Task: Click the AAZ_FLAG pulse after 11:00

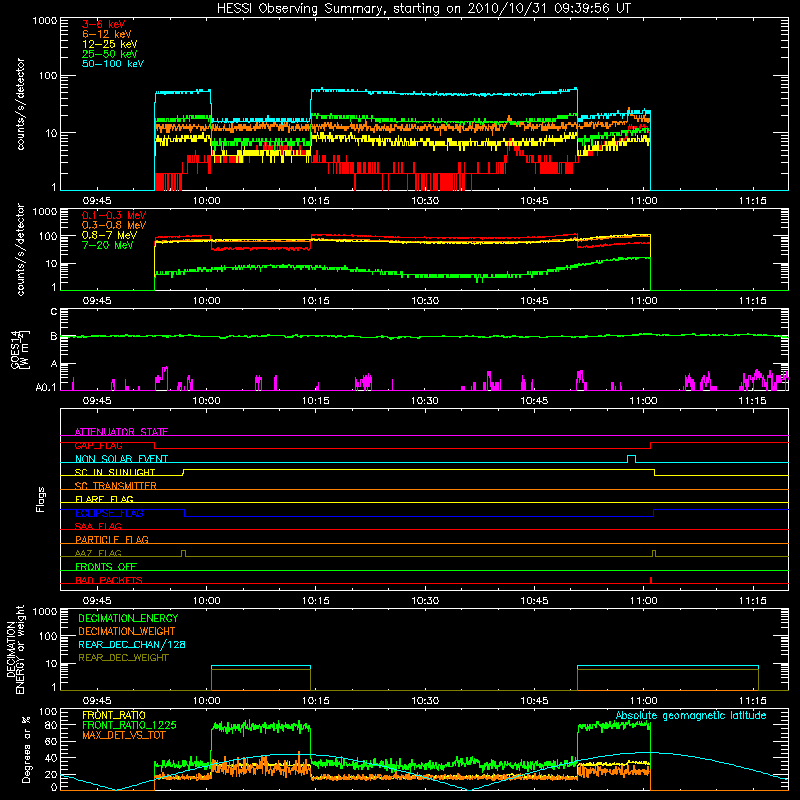Action: [654, 553]
